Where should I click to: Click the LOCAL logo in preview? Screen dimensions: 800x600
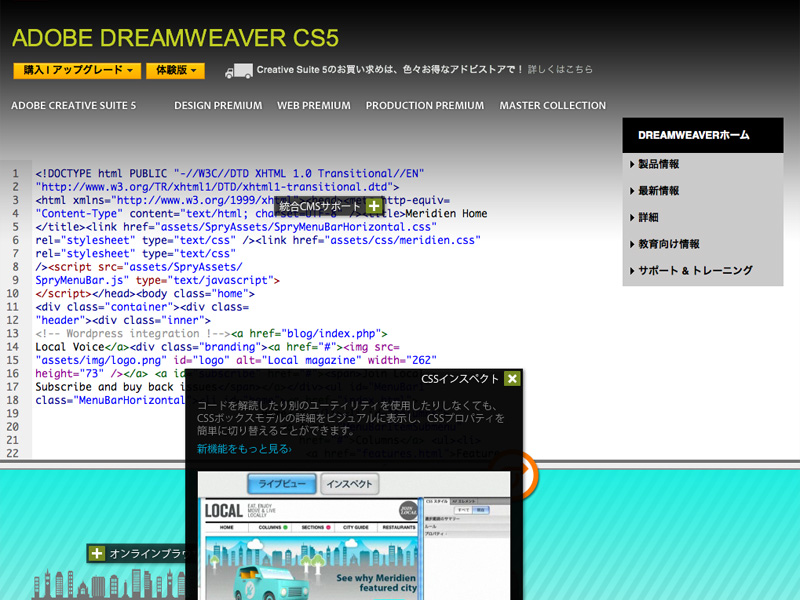[x=223, y=511]
